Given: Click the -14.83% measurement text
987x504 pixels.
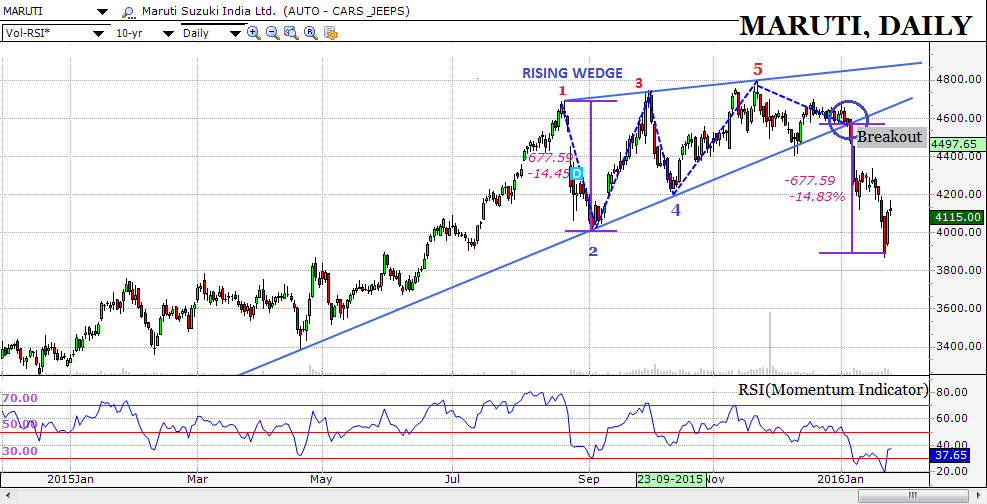Looking at the screenshot, I should coord(817,196).
